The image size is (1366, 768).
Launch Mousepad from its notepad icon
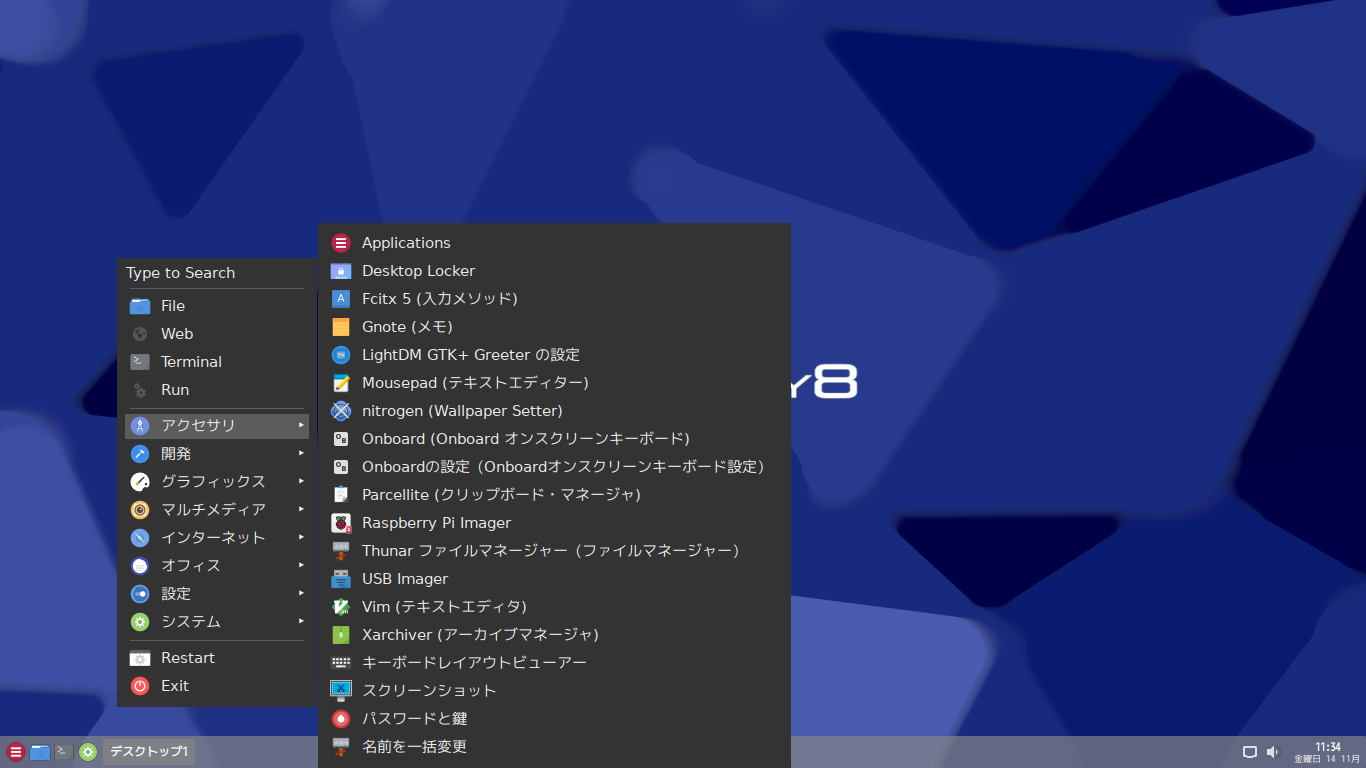(341, 383)
